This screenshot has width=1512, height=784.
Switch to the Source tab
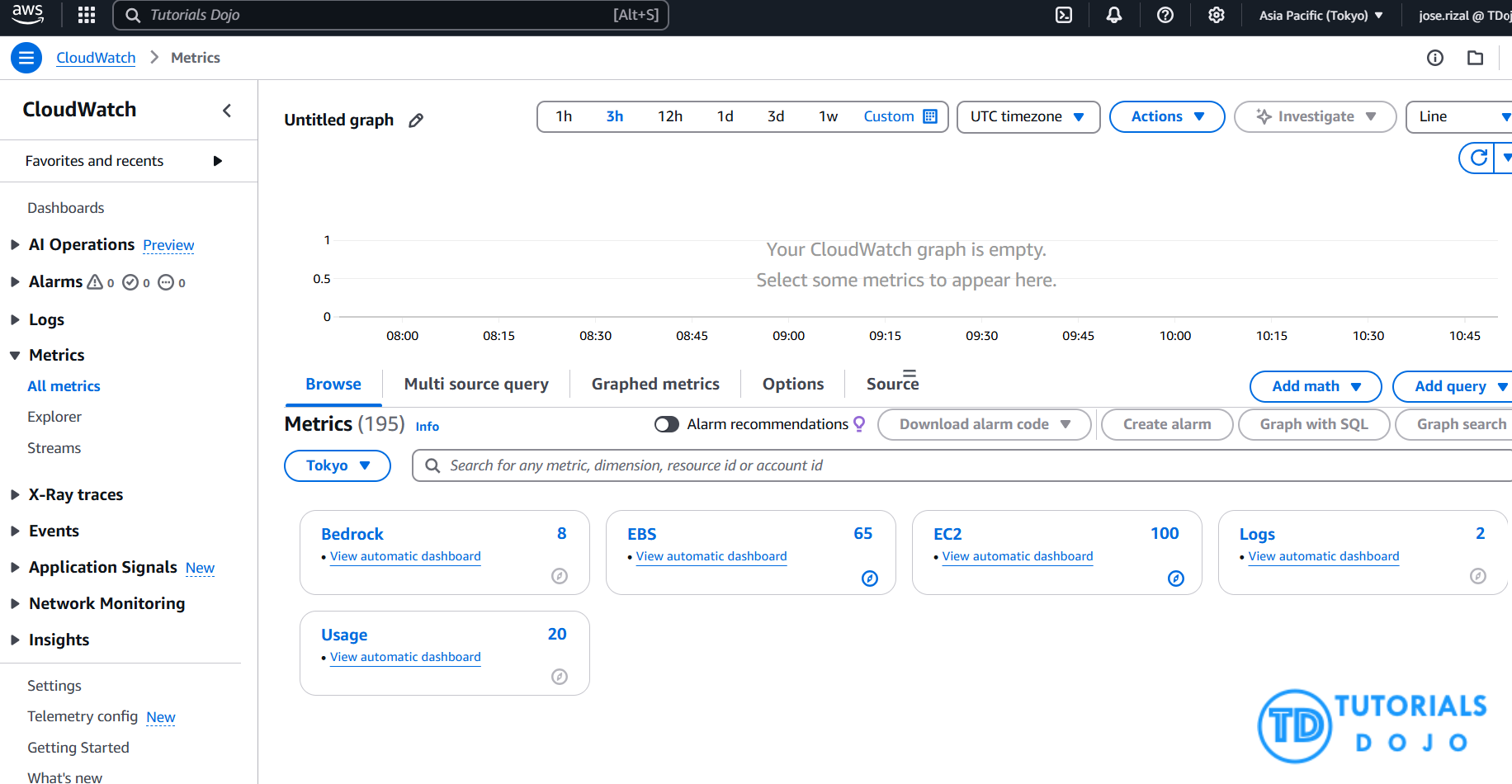[892, 384]
